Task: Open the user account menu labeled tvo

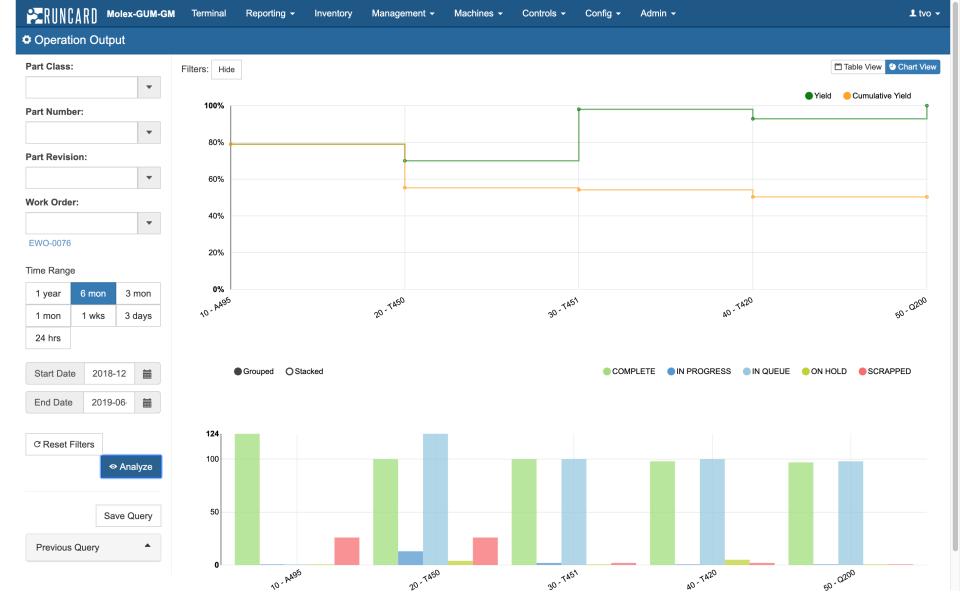Action: pos(924,13)
